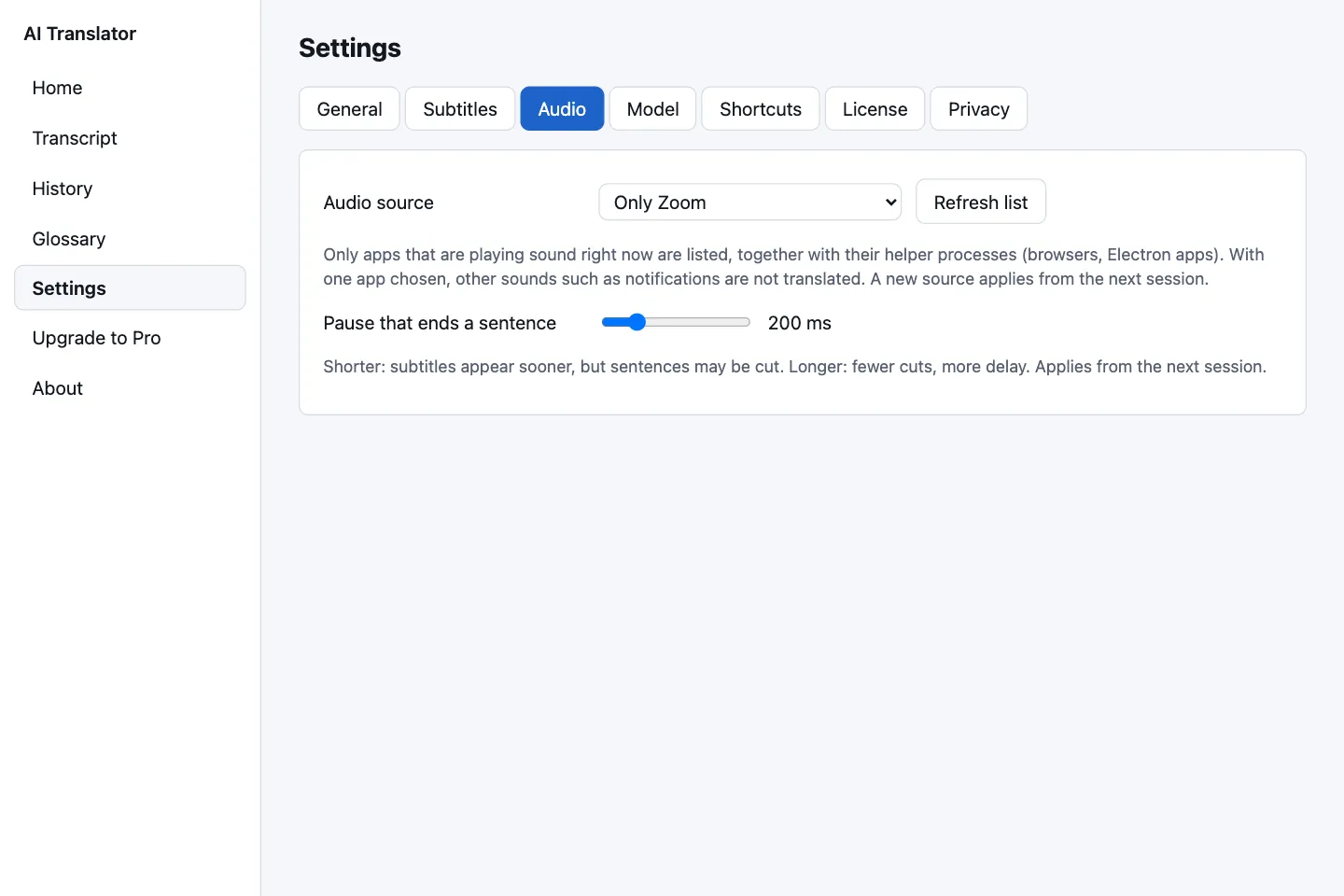Open the Glossary page
This screenshot has width=1344, height=896.
pos(130,239)
